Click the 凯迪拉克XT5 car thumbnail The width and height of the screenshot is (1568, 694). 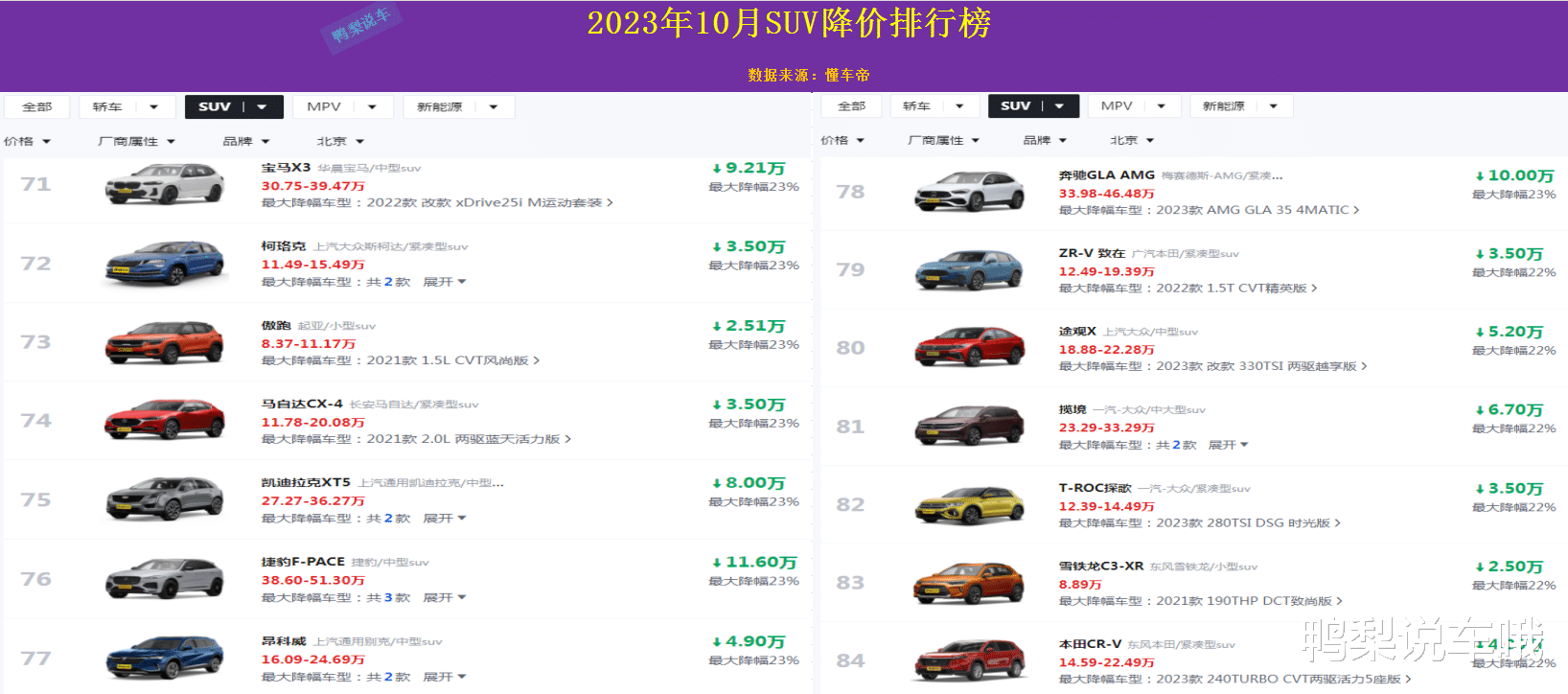[164, 499]
